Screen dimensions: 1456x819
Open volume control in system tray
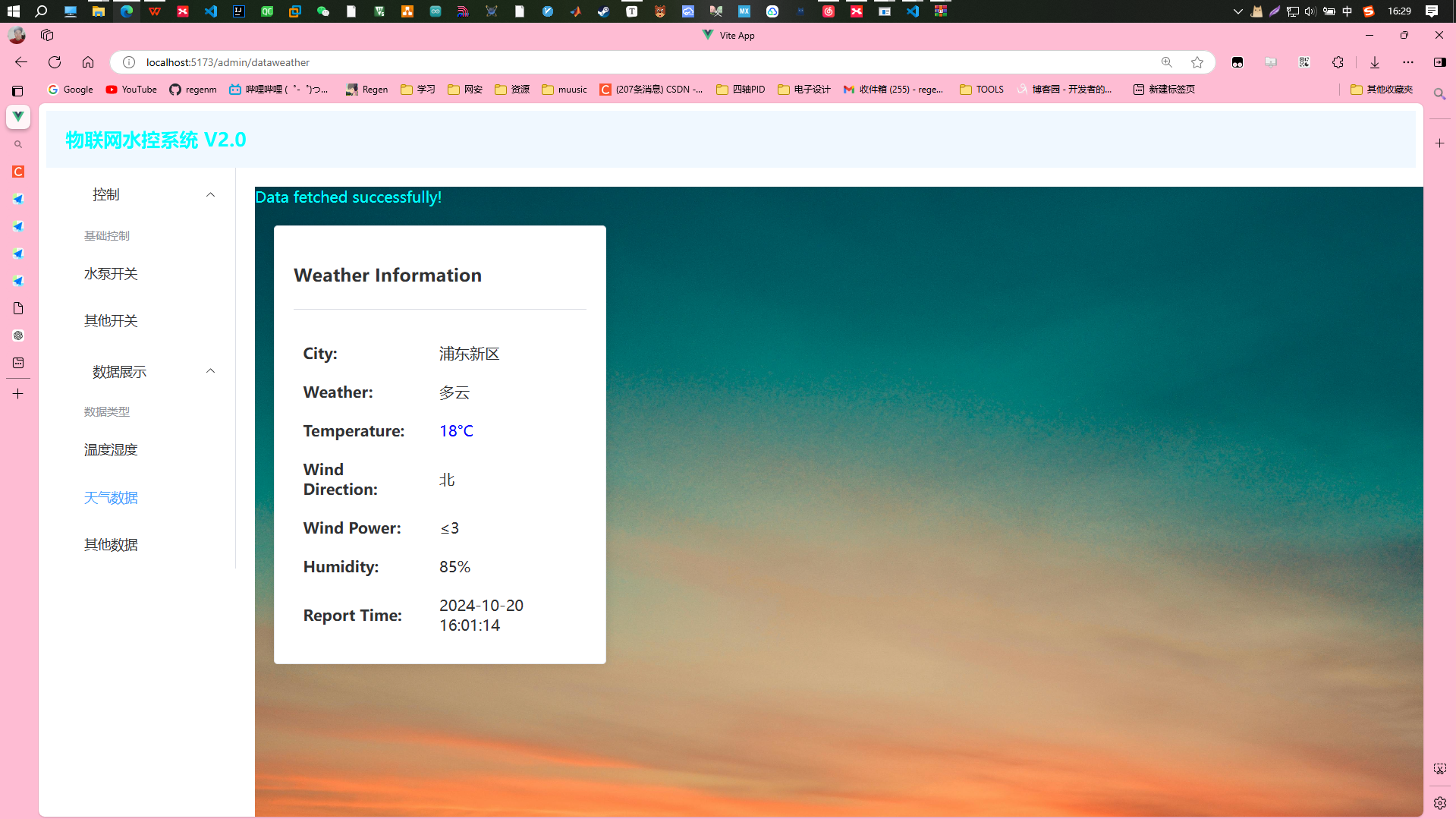(1310, 11)
